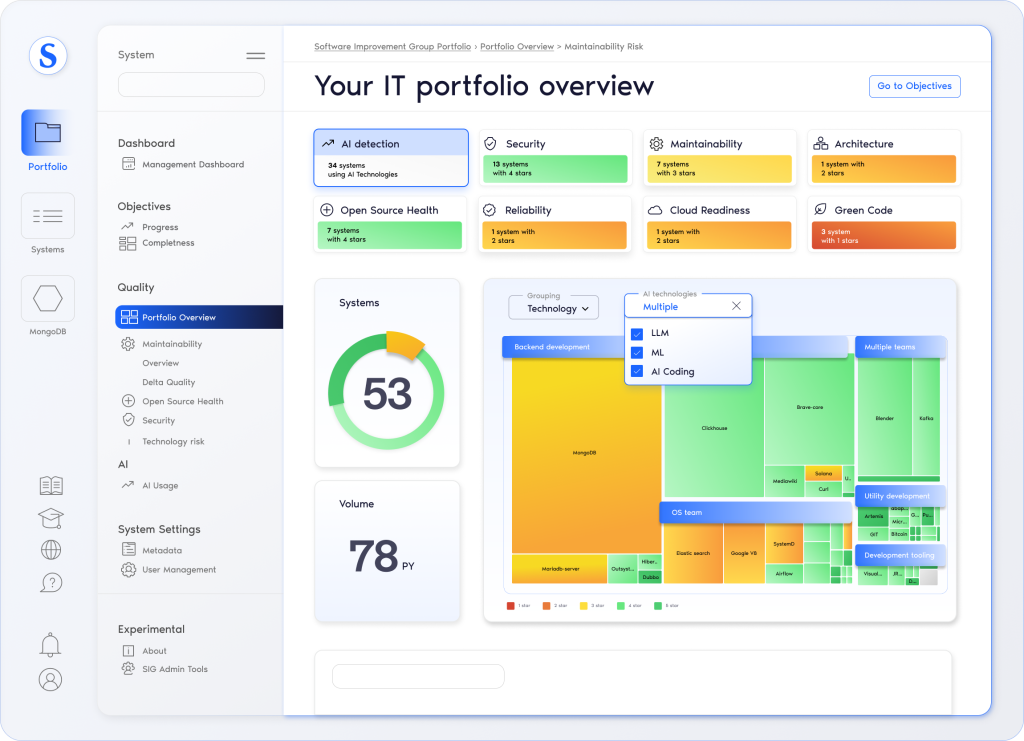Click the System search input field
1024x741 pixels.
coord(191,85)
